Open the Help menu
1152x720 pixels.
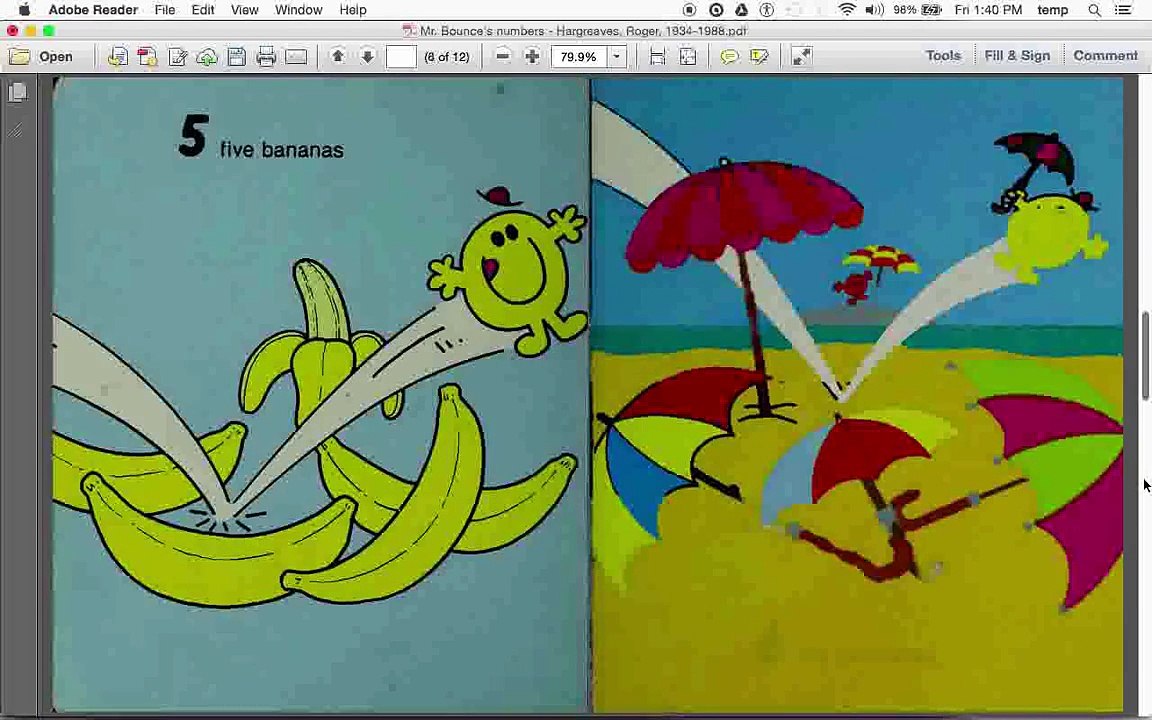353,10
